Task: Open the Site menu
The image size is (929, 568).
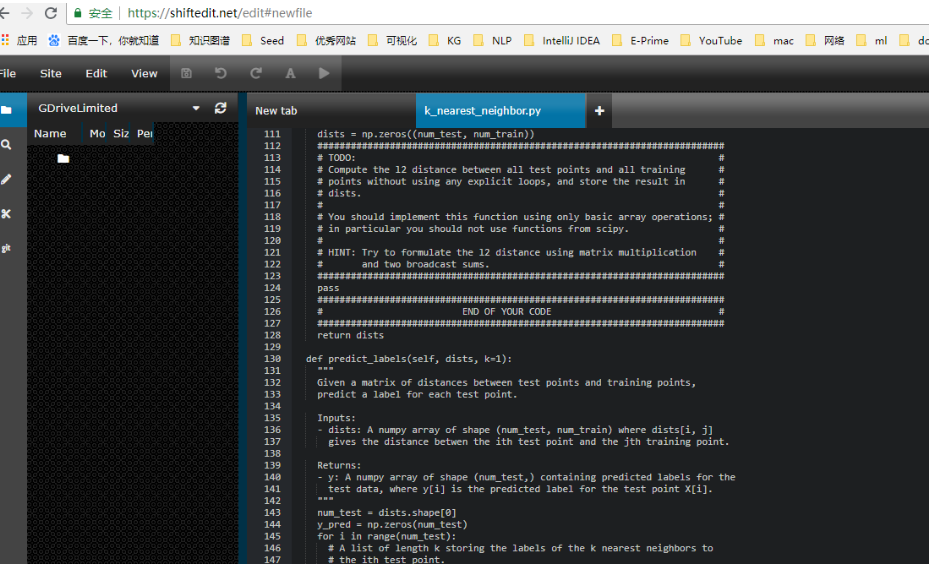Action: tap(51, 73)
